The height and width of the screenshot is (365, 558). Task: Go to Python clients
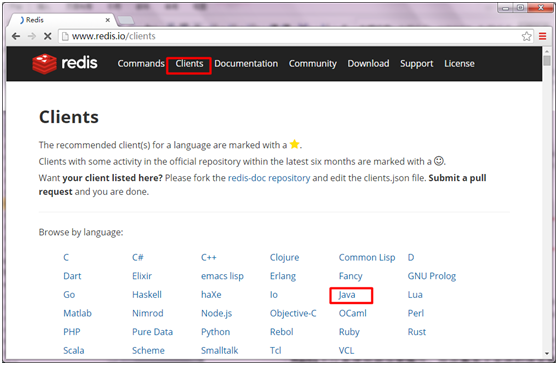coord(215,332)
